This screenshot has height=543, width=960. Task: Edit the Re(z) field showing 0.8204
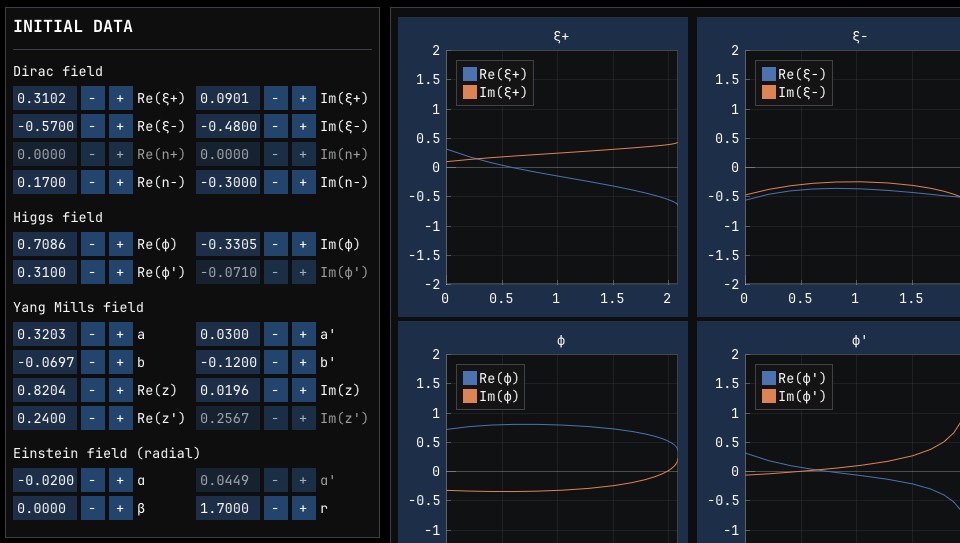[x=45, y=390]
